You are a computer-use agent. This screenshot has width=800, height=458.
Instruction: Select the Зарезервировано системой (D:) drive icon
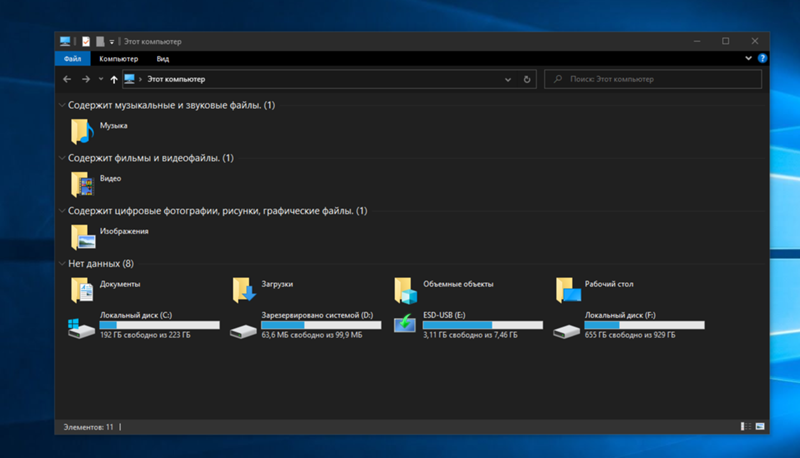[243, 332]
